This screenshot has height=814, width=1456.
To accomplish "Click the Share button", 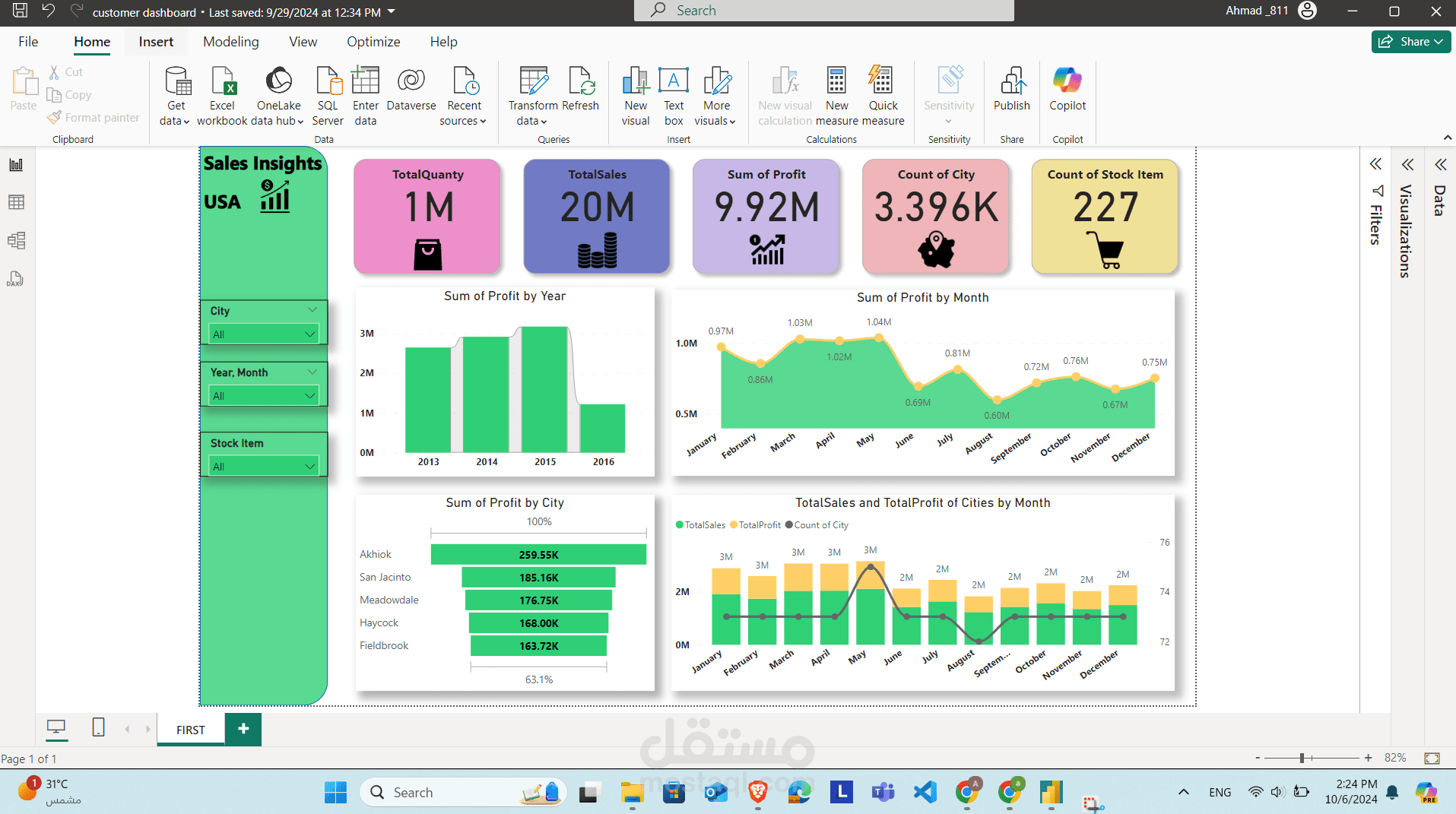I will (1410, 42).
